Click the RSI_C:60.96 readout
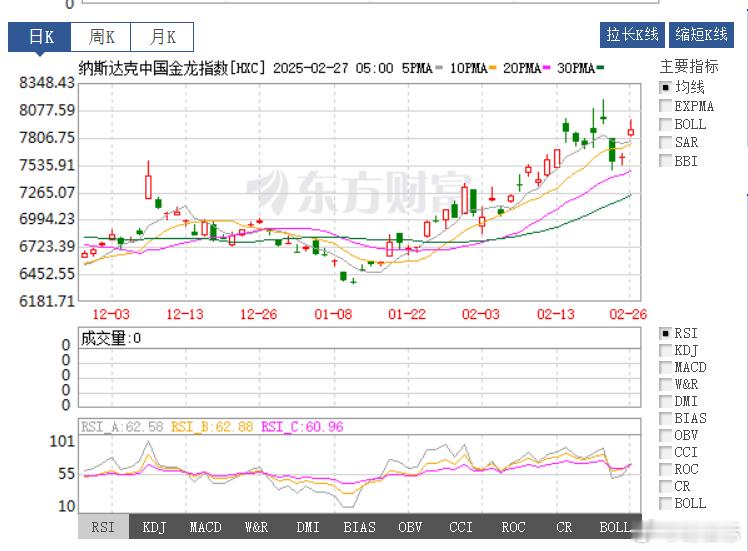 302,426
